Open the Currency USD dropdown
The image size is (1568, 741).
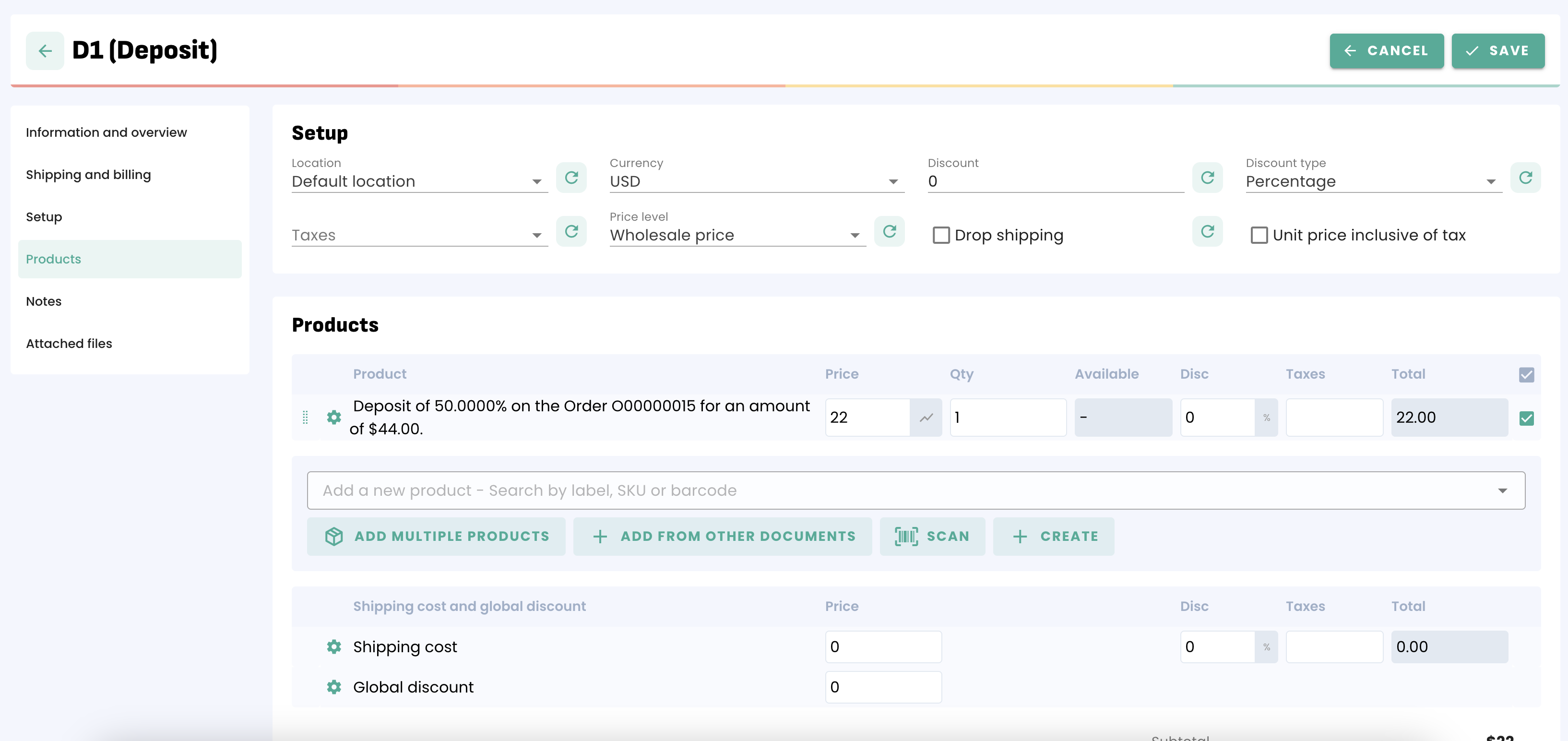click(756, 181)
